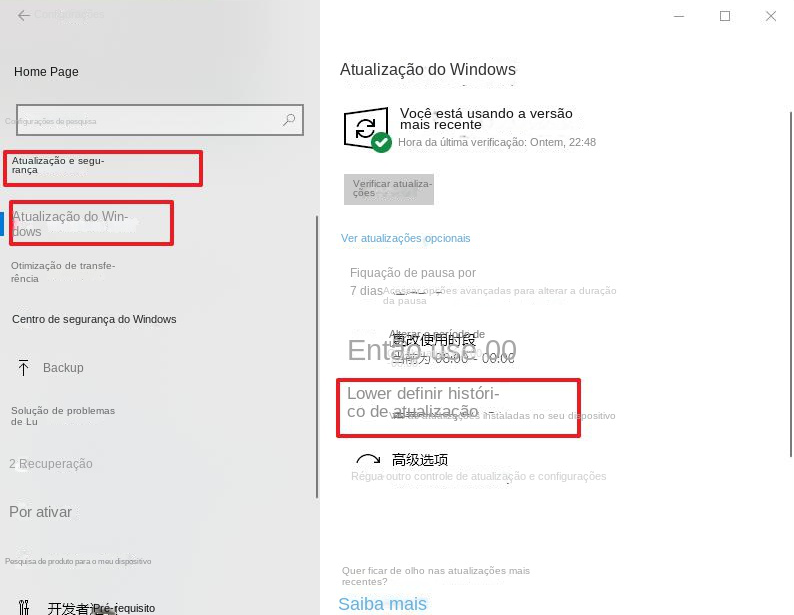Maximize the settings window
This screenshot has height=615, width=794.
click(725, 16)
